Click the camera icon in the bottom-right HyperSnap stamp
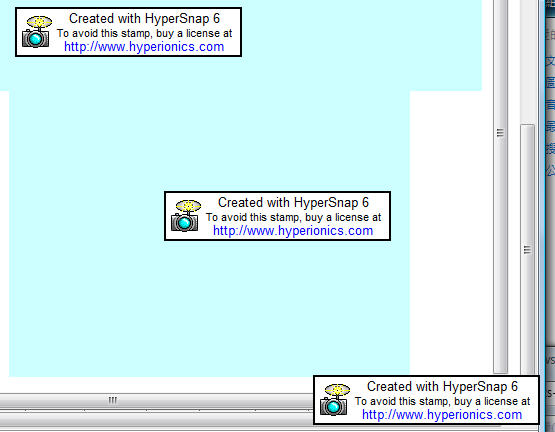 (334, 399)
